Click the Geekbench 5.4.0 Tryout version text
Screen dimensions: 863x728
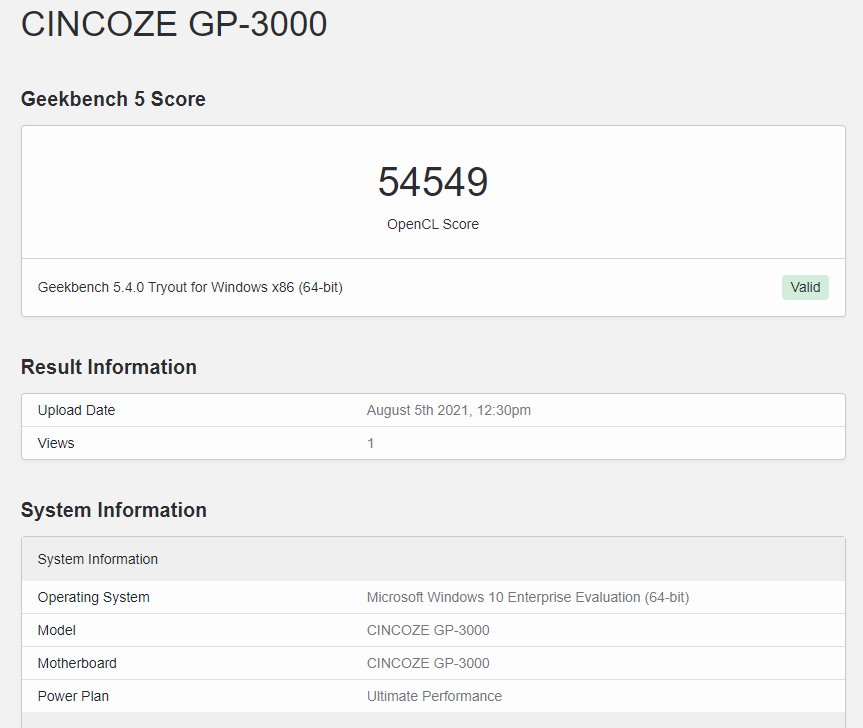pyautogui.click(x=190, y=287)
